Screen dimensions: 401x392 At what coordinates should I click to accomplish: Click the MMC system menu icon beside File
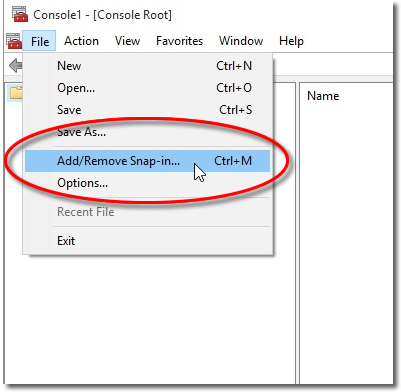[14, 41]
